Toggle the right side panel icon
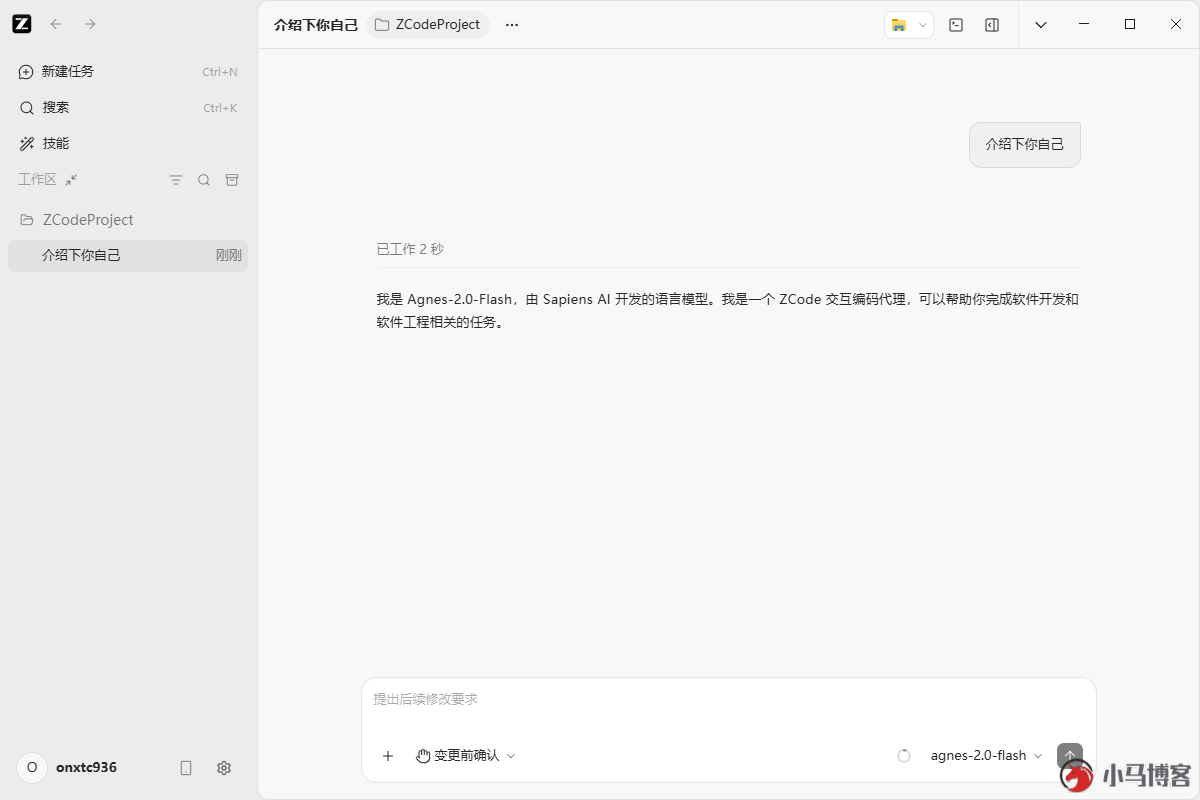This screenshot has height=800, width=1200. 992,25
